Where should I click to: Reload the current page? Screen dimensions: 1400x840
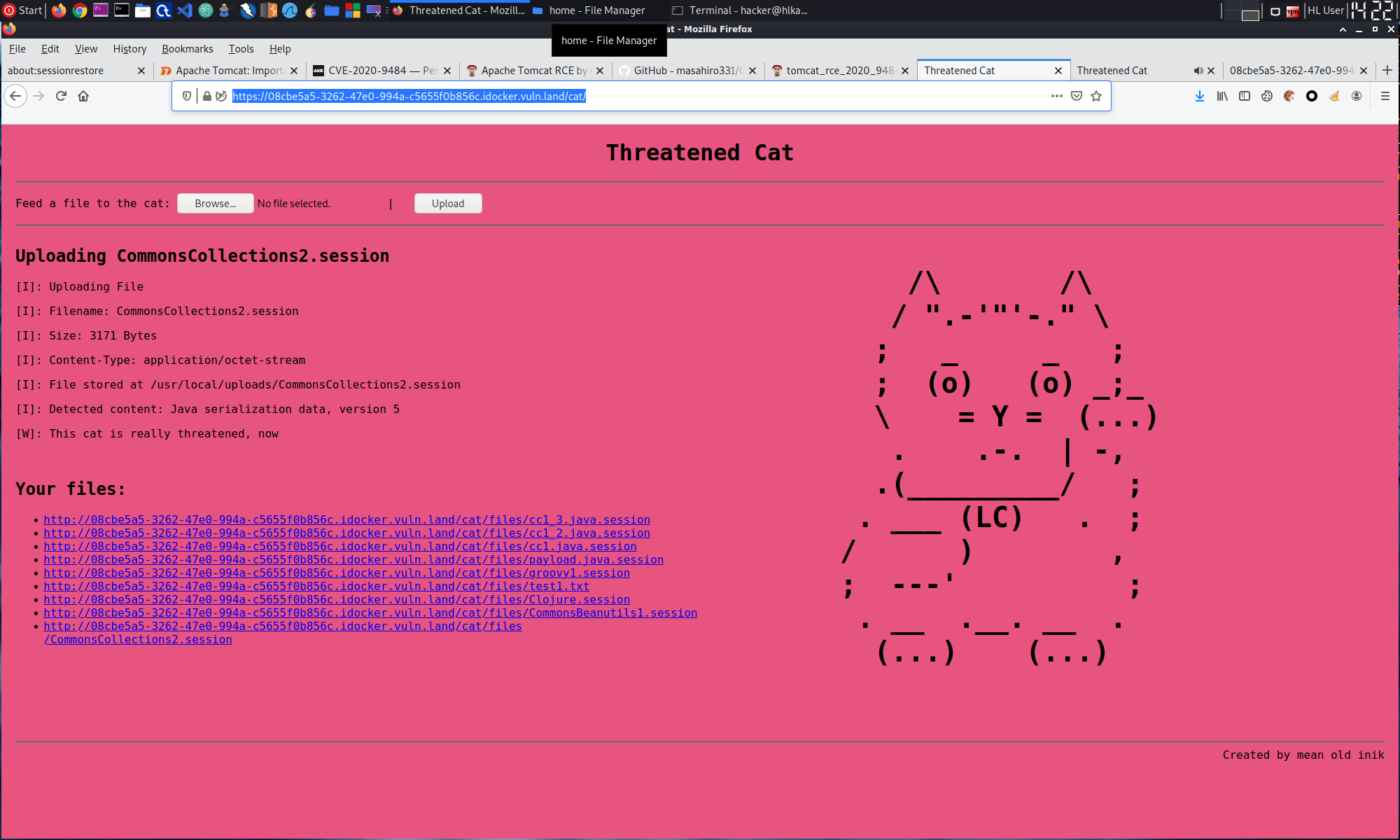tap(61, 96)
